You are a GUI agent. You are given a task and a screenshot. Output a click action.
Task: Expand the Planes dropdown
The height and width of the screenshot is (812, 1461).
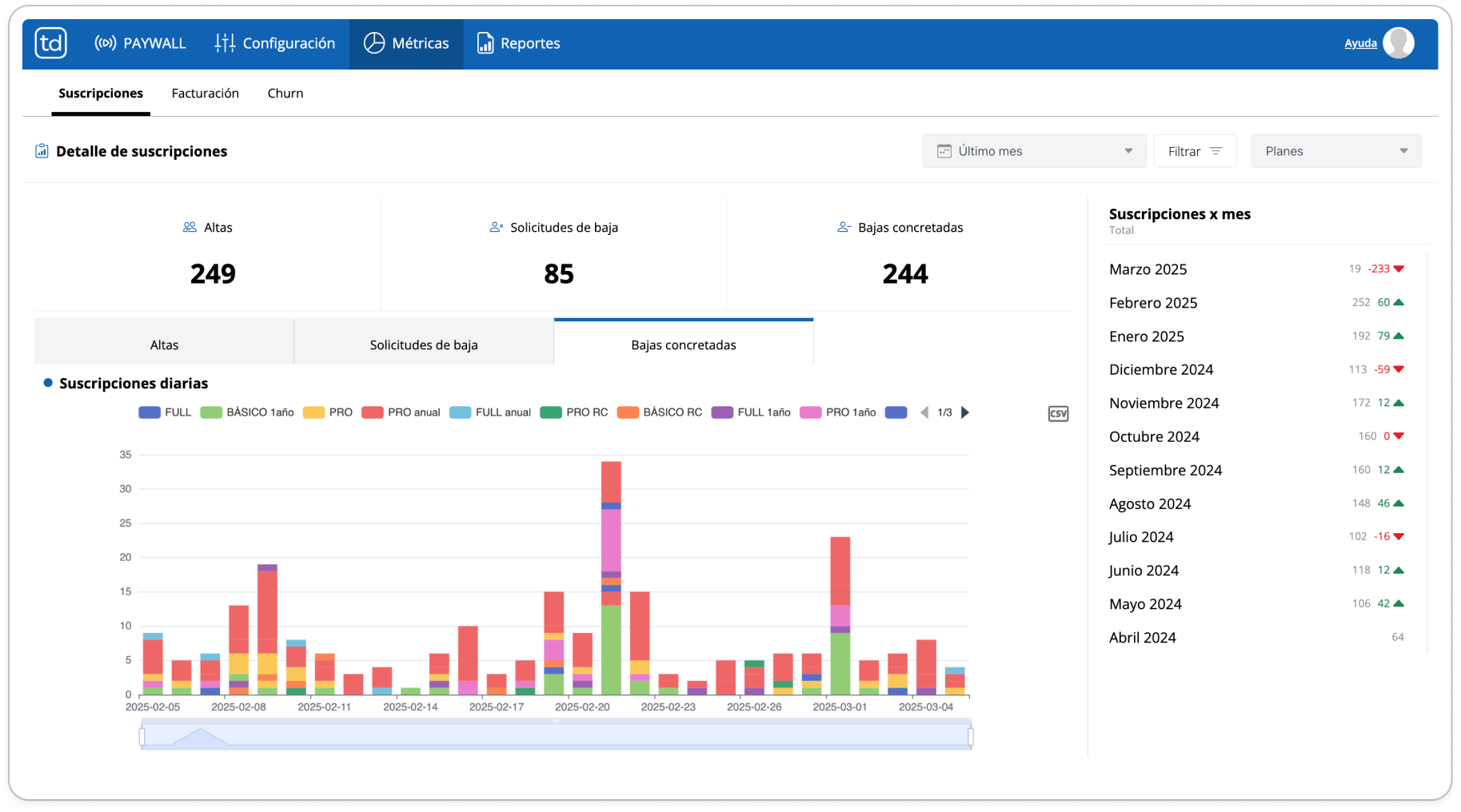pos(1335,151)
